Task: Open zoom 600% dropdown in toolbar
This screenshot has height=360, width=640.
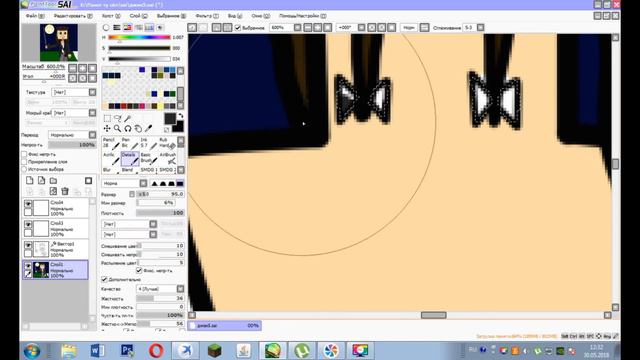Action: point(298,28)
